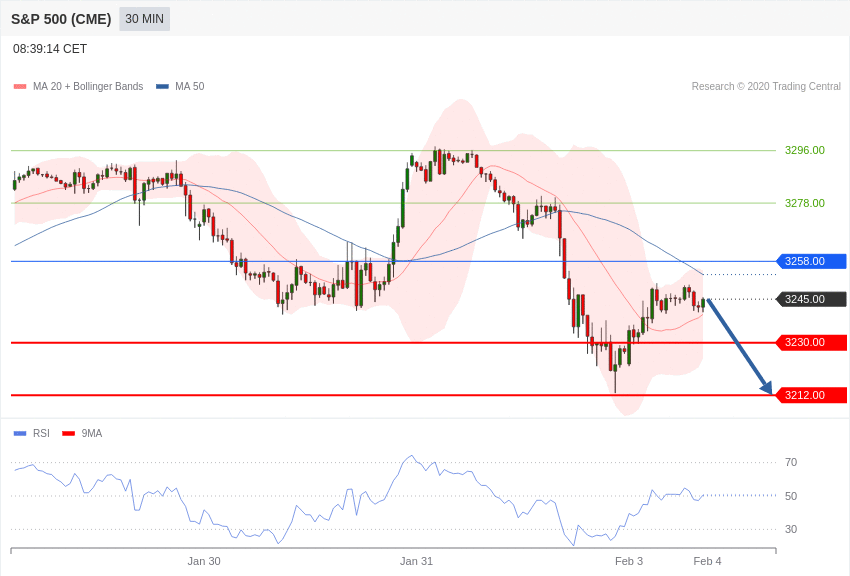The height and width of the screenshot is (576, 850).
Task: Click the Feb 3 date axis label
Action: coord(629,561)
